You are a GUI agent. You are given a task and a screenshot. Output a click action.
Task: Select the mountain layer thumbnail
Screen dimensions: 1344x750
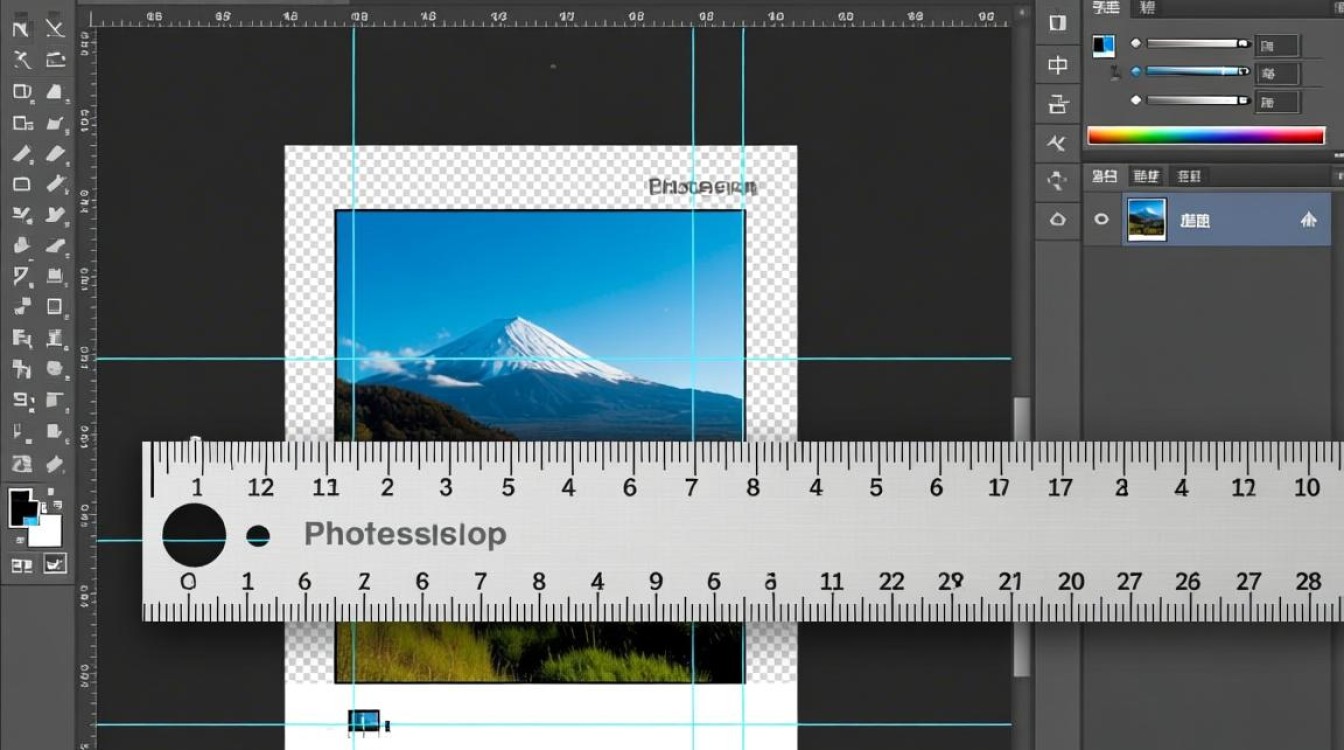click(x=1146, y=219)
